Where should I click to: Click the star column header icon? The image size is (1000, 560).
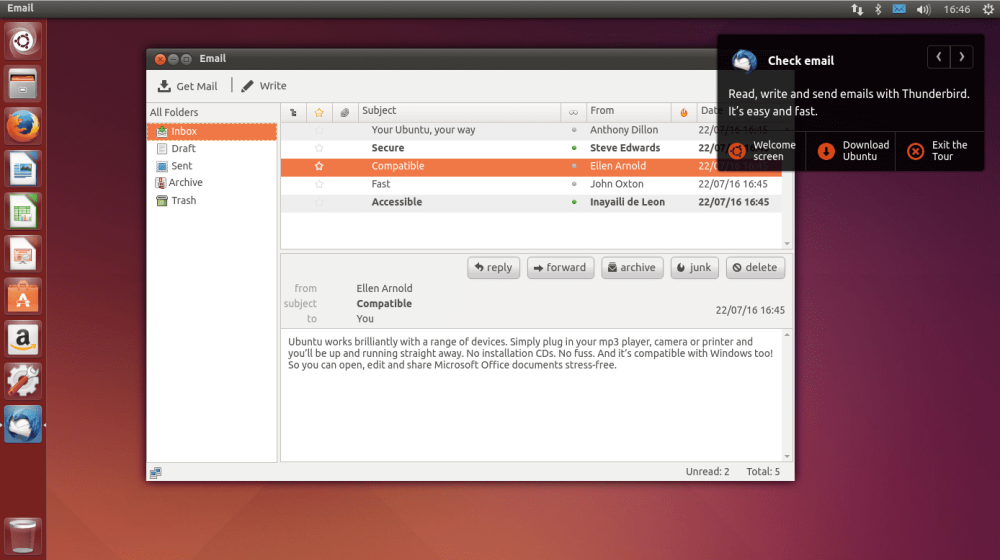click(319, 112)
